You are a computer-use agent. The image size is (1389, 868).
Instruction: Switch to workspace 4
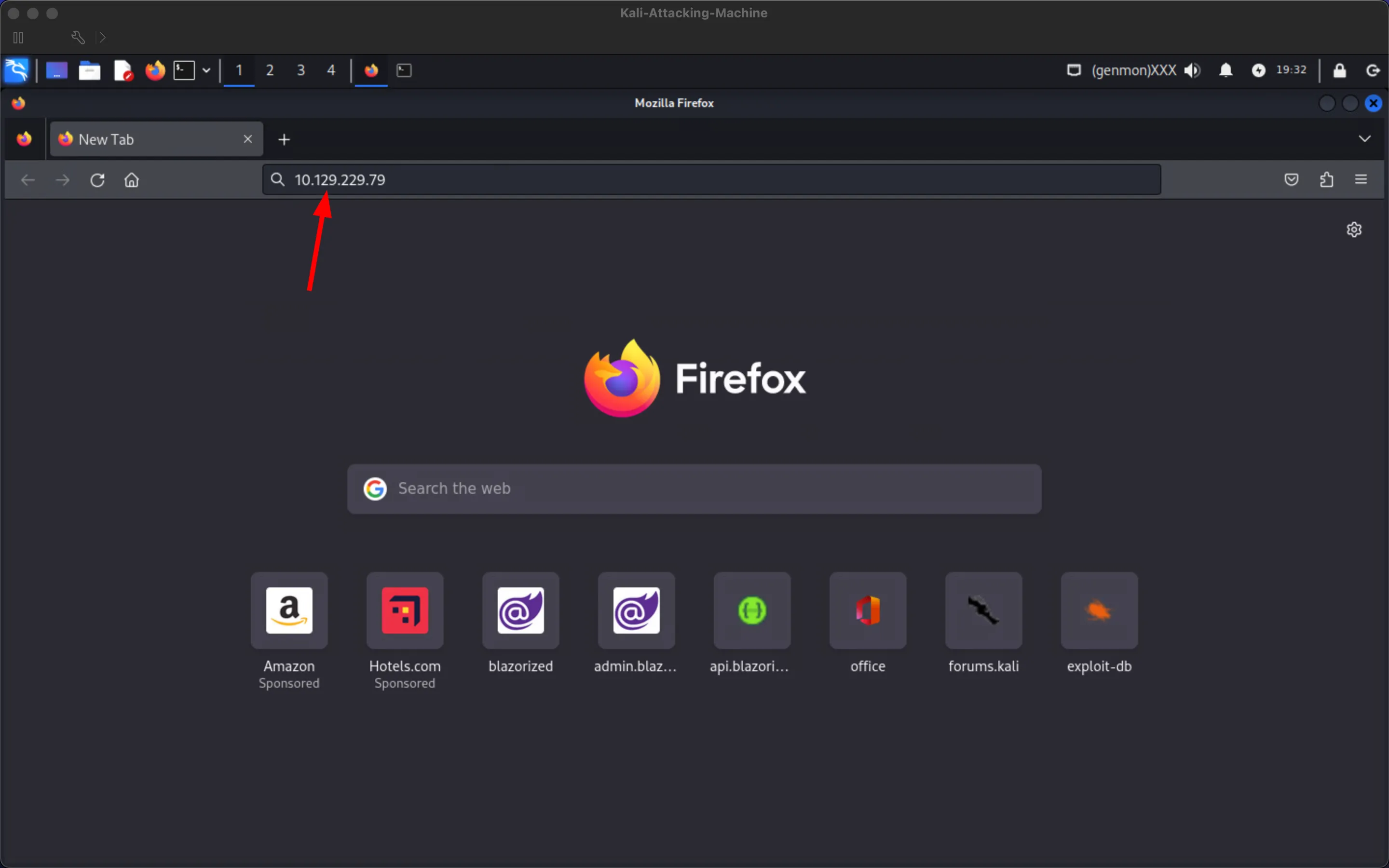click(x=331, y=70)
